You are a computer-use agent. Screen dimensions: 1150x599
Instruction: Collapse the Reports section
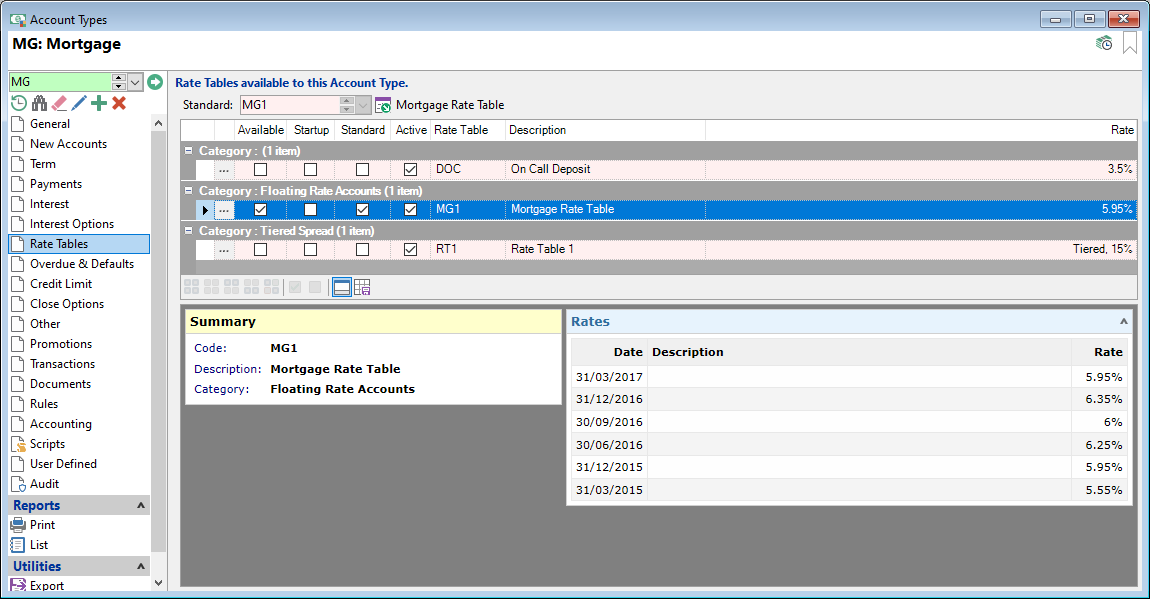coord(141,505)
